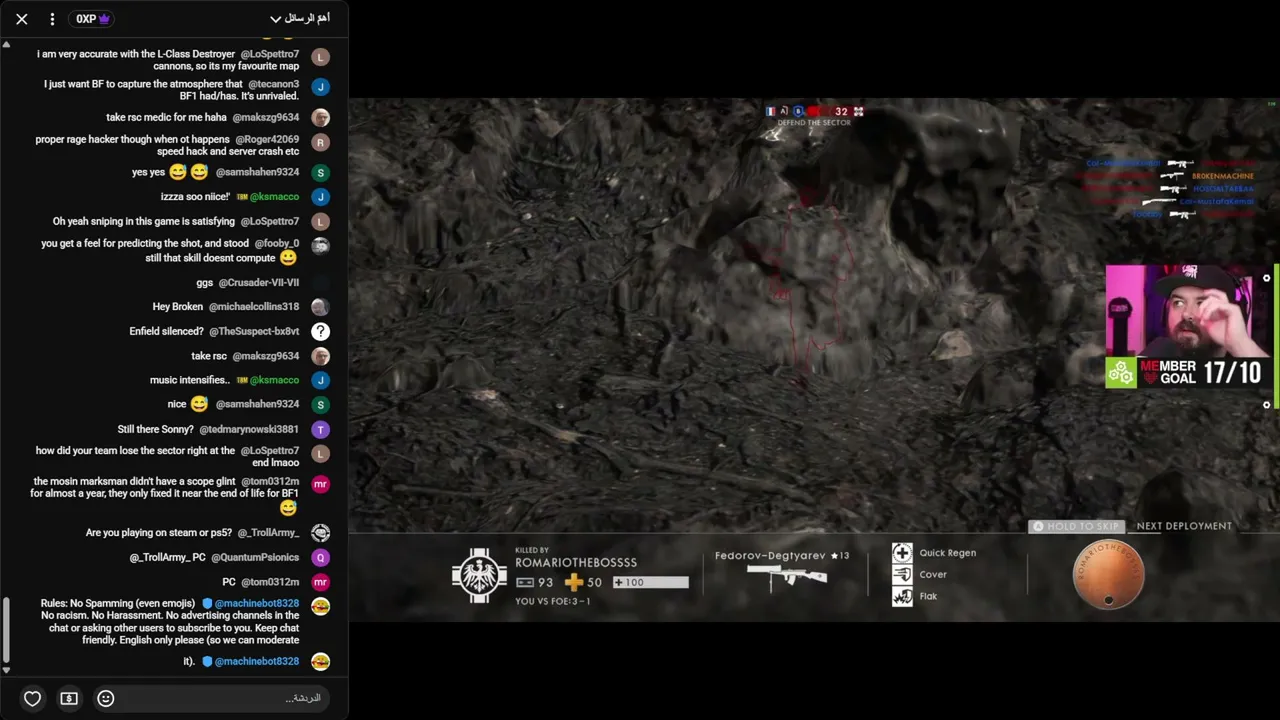The image size is (1280, 720).
Task: Open the @tedmarynowski3881 username link
Action: coord(249,429)
